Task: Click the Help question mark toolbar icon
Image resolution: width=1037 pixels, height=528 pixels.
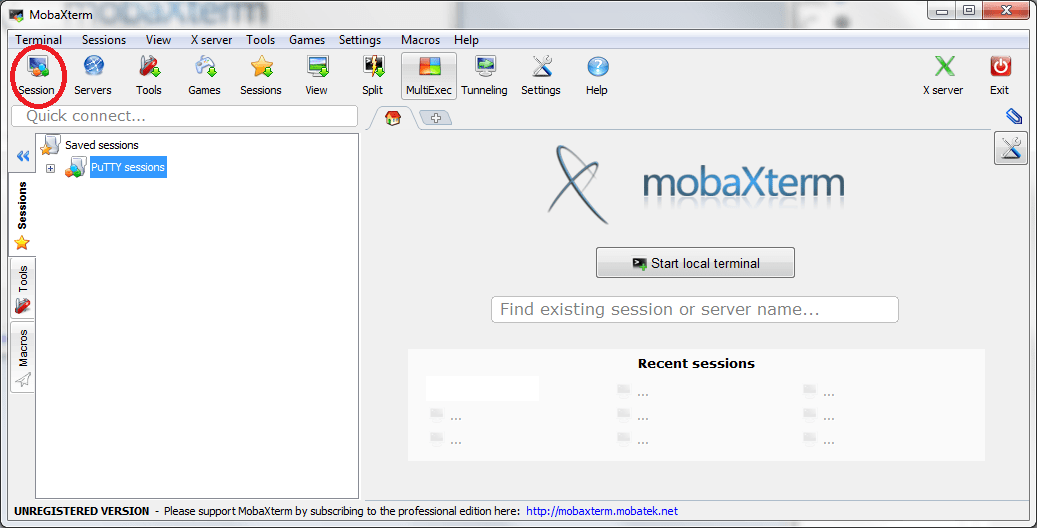Action: pos(597,76)
